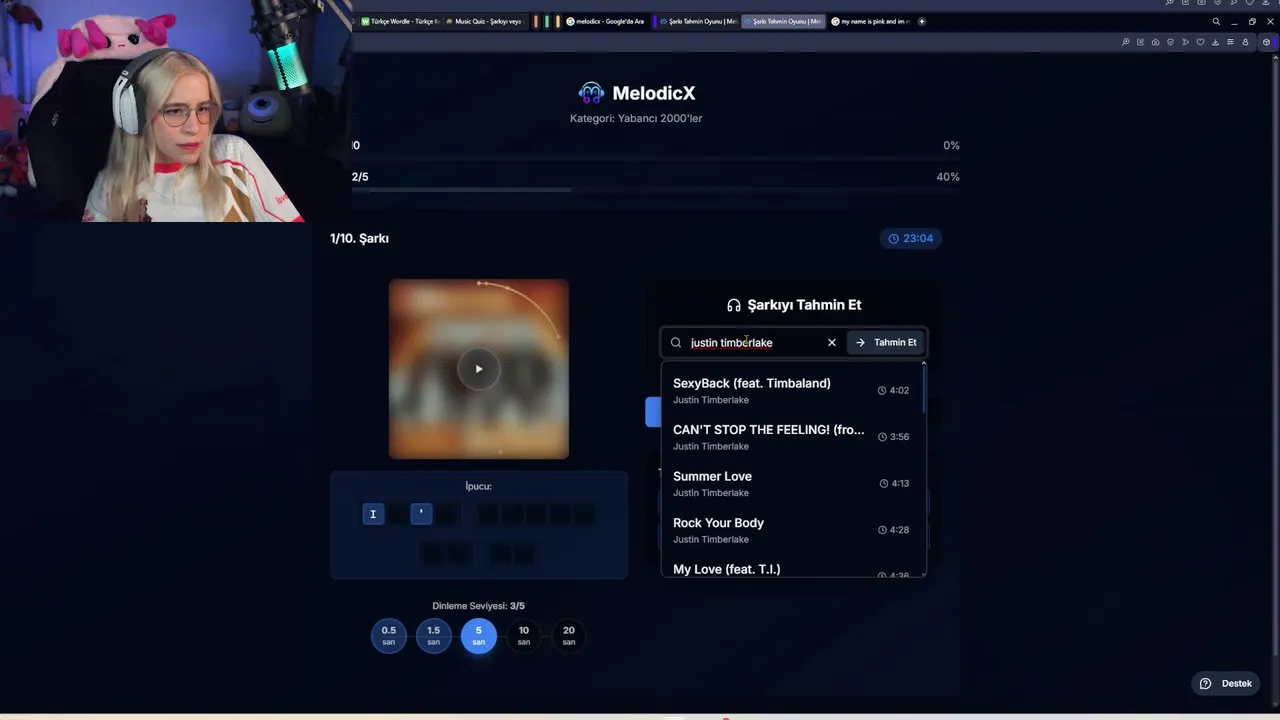This screenshot has width=1280, height=720.
Task: Open bookmarks heart toolbar icon
Action: tap(1200, 42)
